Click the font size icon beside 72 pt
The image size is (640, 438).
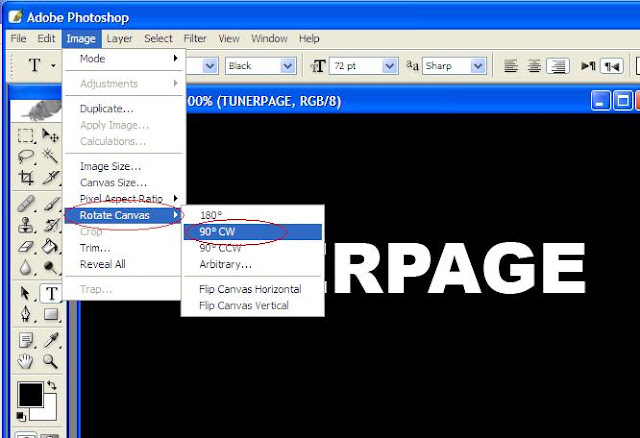pos(318,66)
